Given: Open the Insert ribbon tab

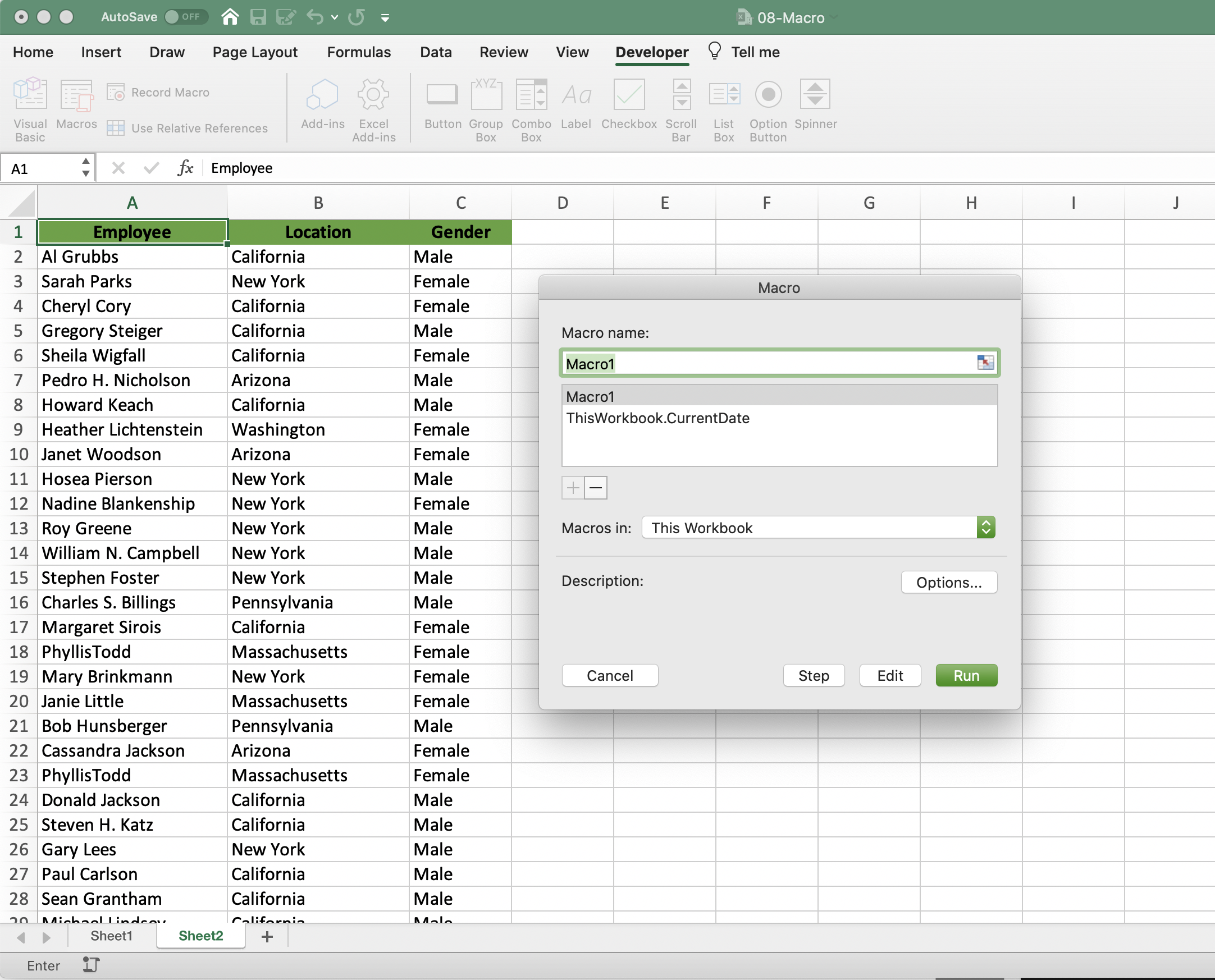Looking at the screenshot, I should point(101,52).
